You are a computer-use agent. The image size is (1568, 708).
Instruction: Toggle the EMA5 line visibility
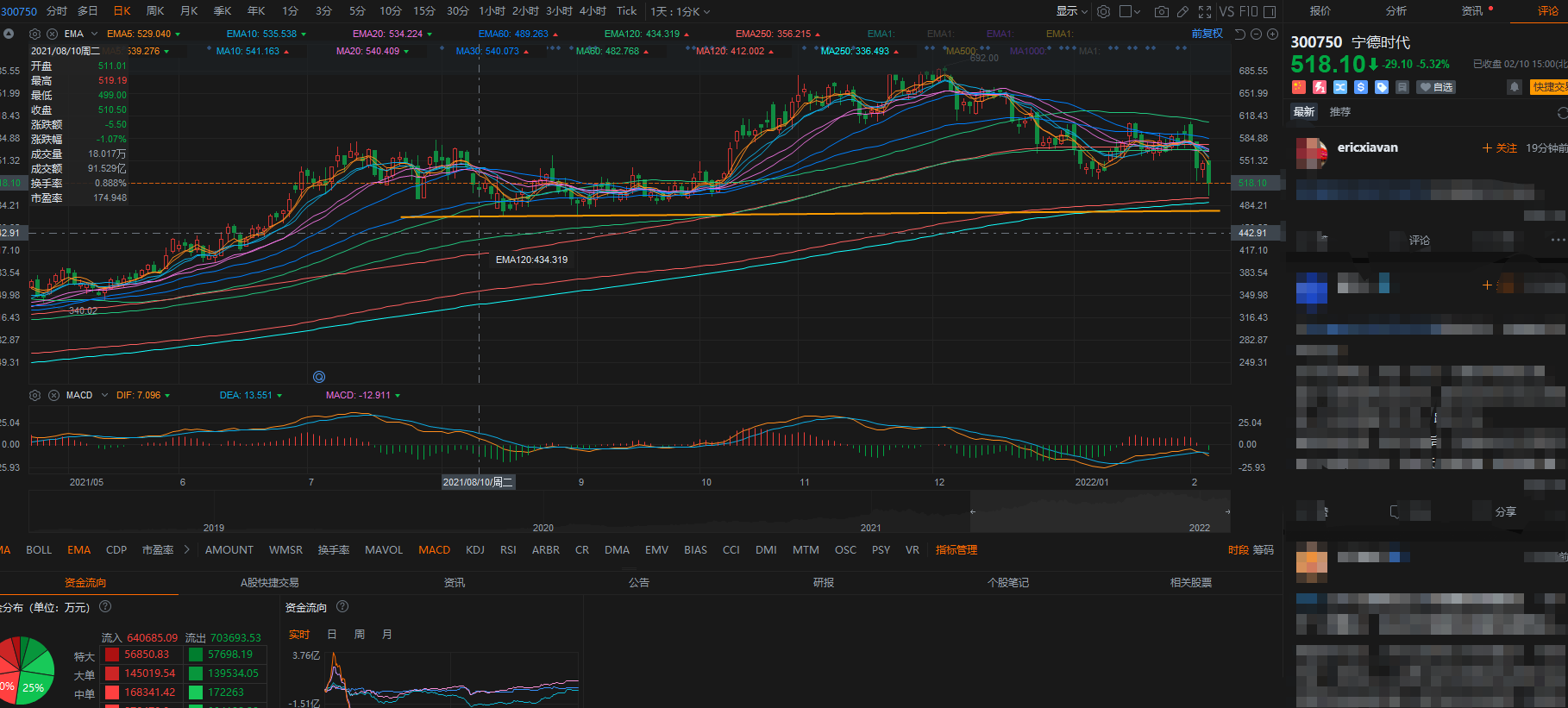(142, 34)
